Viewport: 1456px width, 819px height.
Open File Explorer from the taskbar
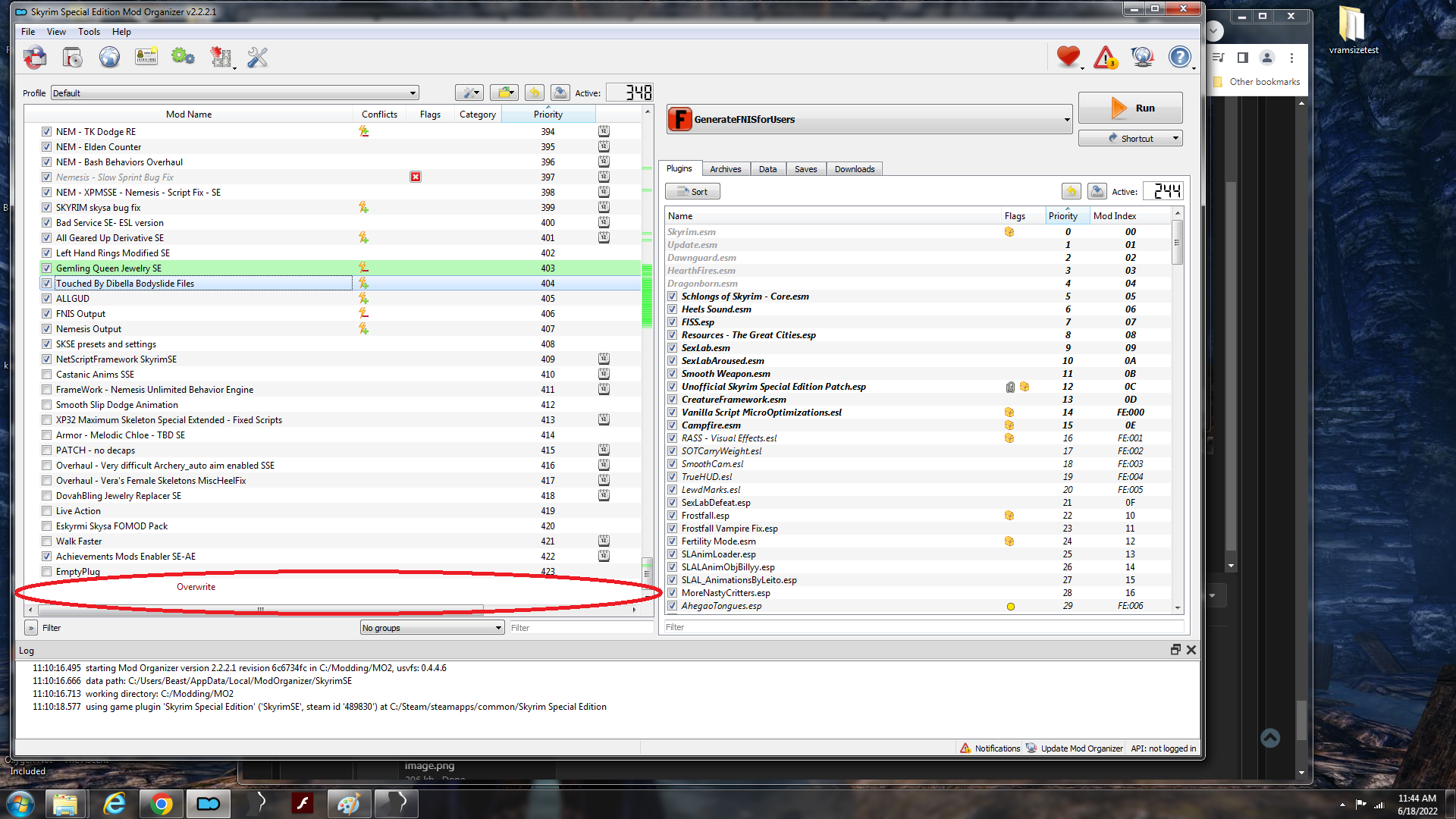click(x=65, y=803)
